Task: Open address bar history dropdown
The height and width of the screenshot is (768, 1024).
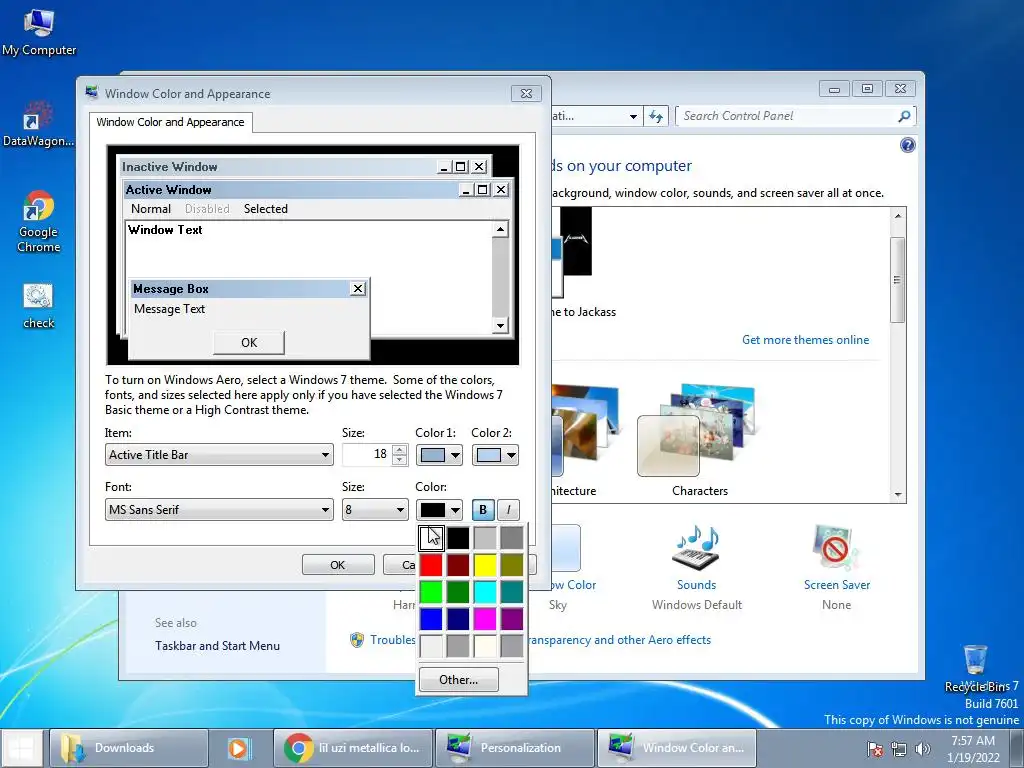Action: click(633, 116)
